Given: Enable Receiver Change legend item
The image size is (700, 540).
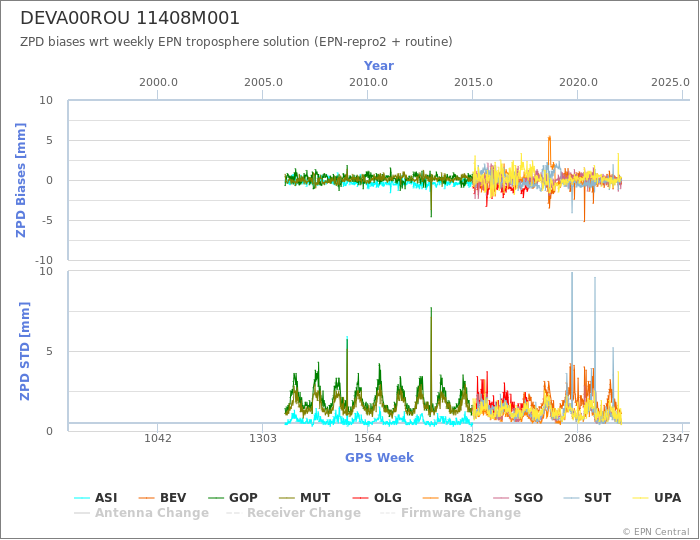Looking at the screenshot, I should 293,513.
